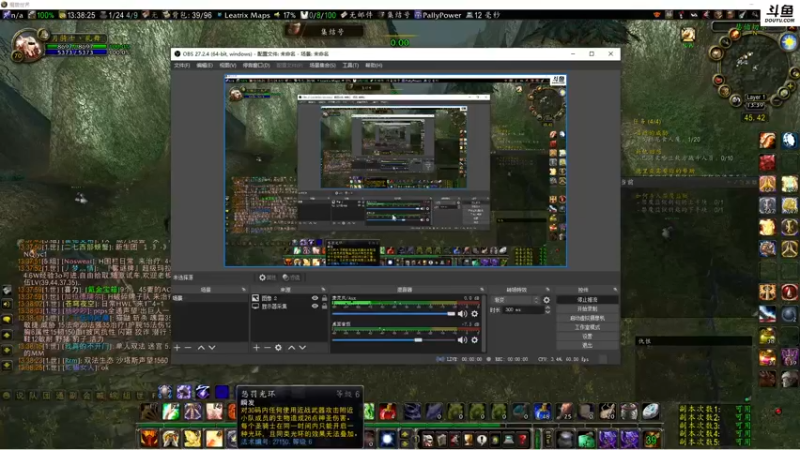
Task: Increase the 300 ms transition duration stepper
Action: pyautogui.click(x=547, y=308)
